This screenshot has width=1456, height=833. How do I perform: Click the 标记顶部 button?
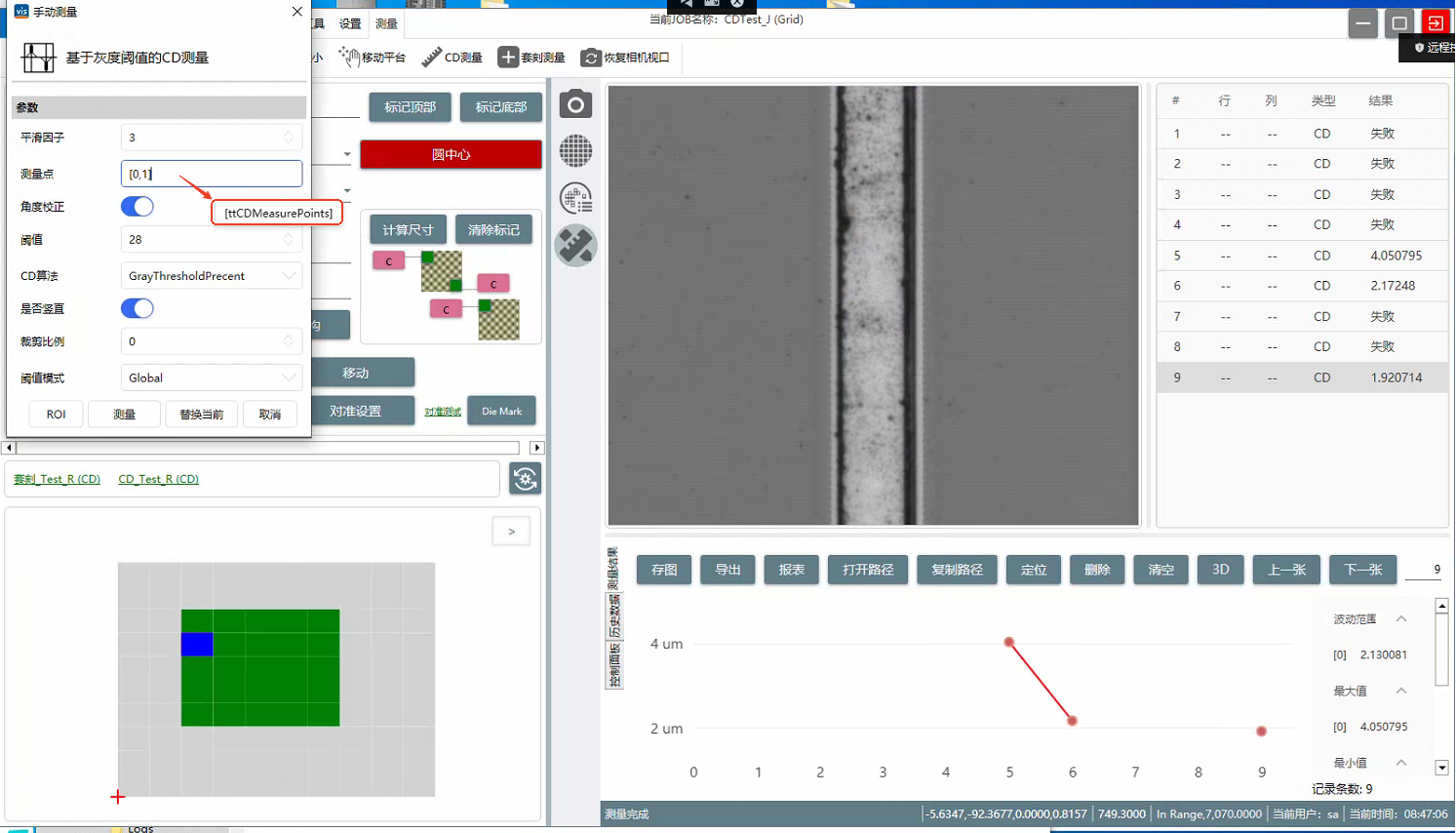[410, 107]
